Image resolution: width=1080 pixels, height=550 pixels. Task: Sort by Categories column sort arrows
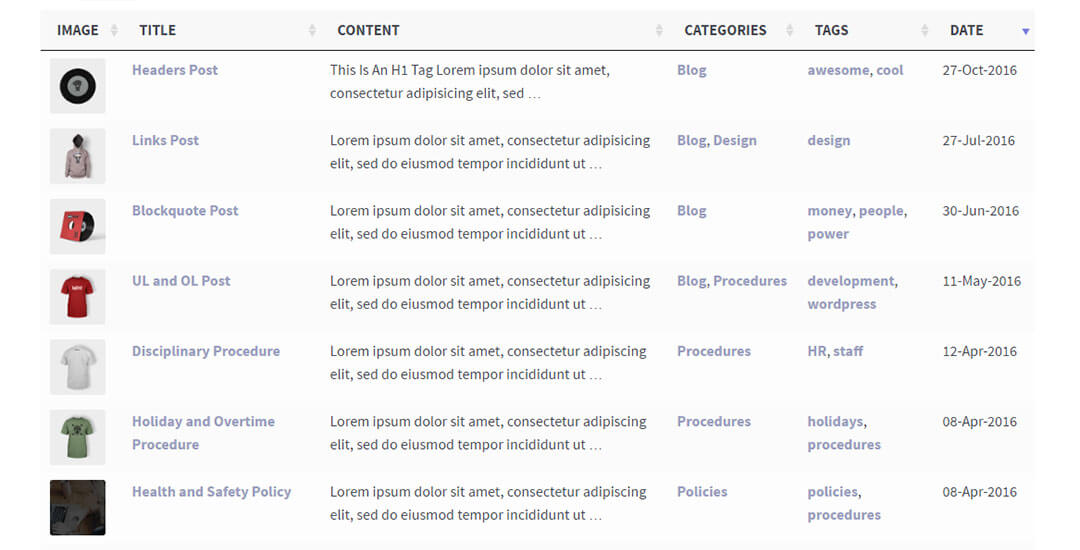click(791, 31)
